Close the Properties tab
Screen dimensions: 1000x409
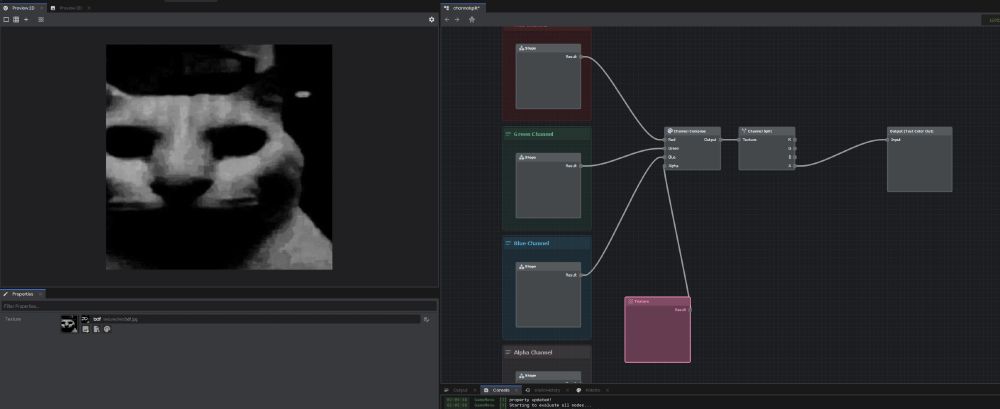pyautogui.click(x=40, y=294)
